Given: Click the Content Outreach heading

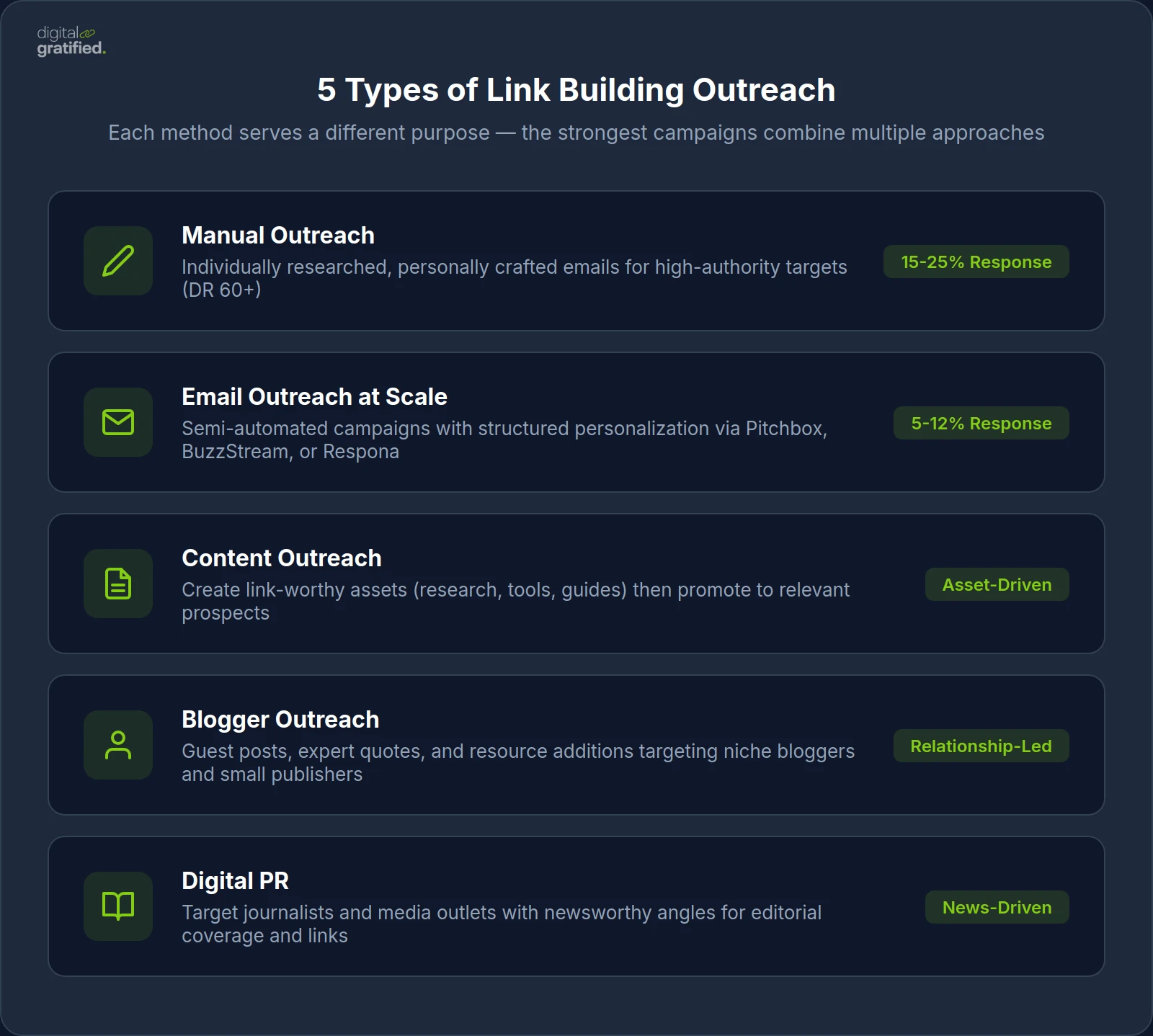Looking at the screenshot, I should click(282, 558).
